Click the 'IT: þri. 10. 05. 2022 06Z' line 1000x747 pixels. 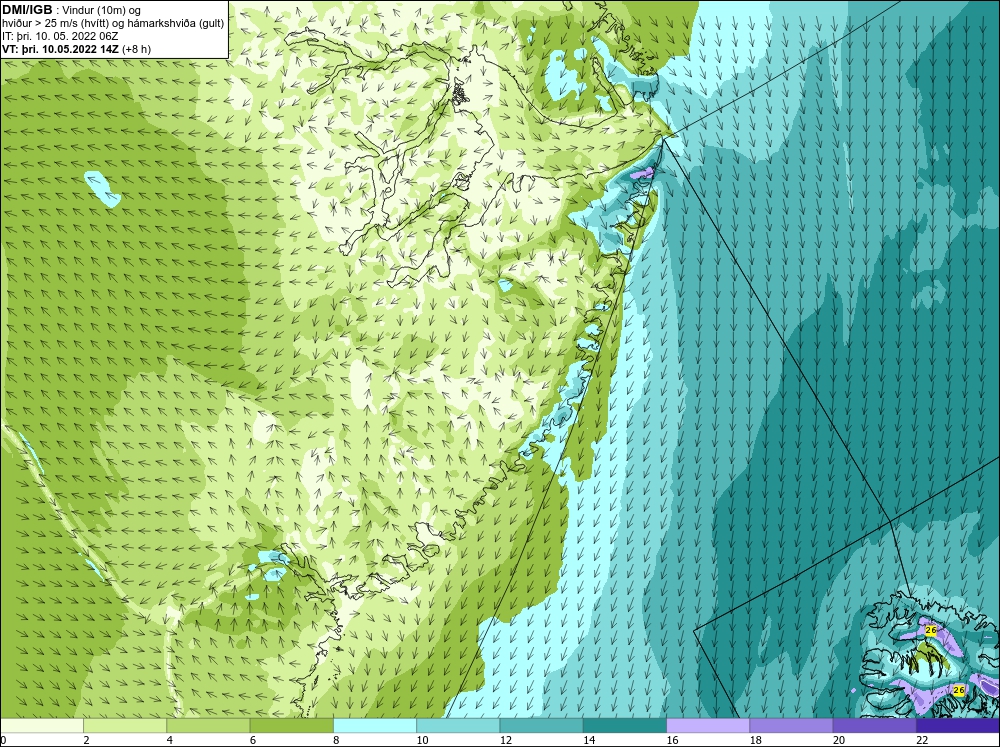pyautogui.click(x=60, y=36)
